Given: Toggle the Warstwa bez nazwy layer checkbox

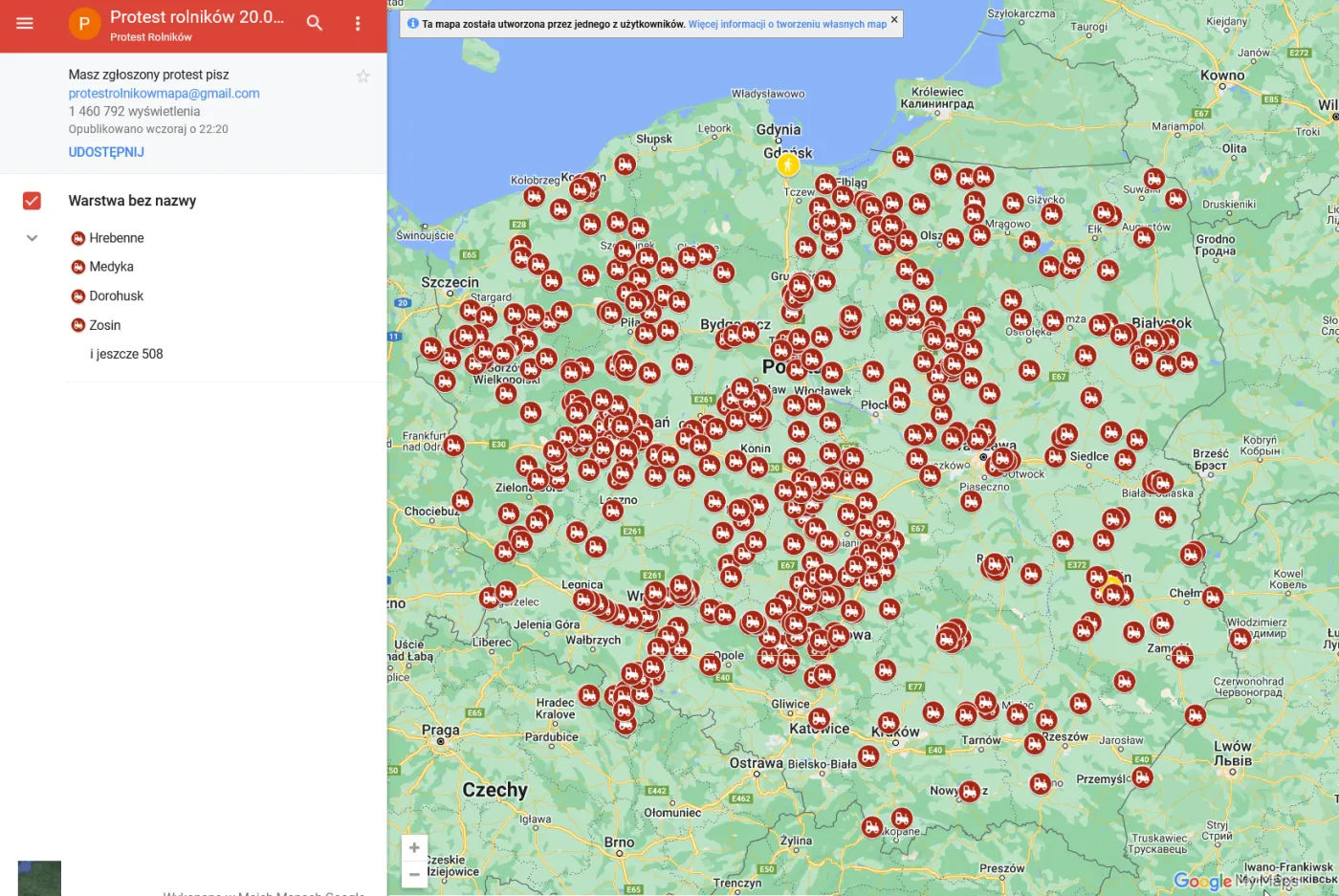Looking at the screenshot, I should click(32, 200).
